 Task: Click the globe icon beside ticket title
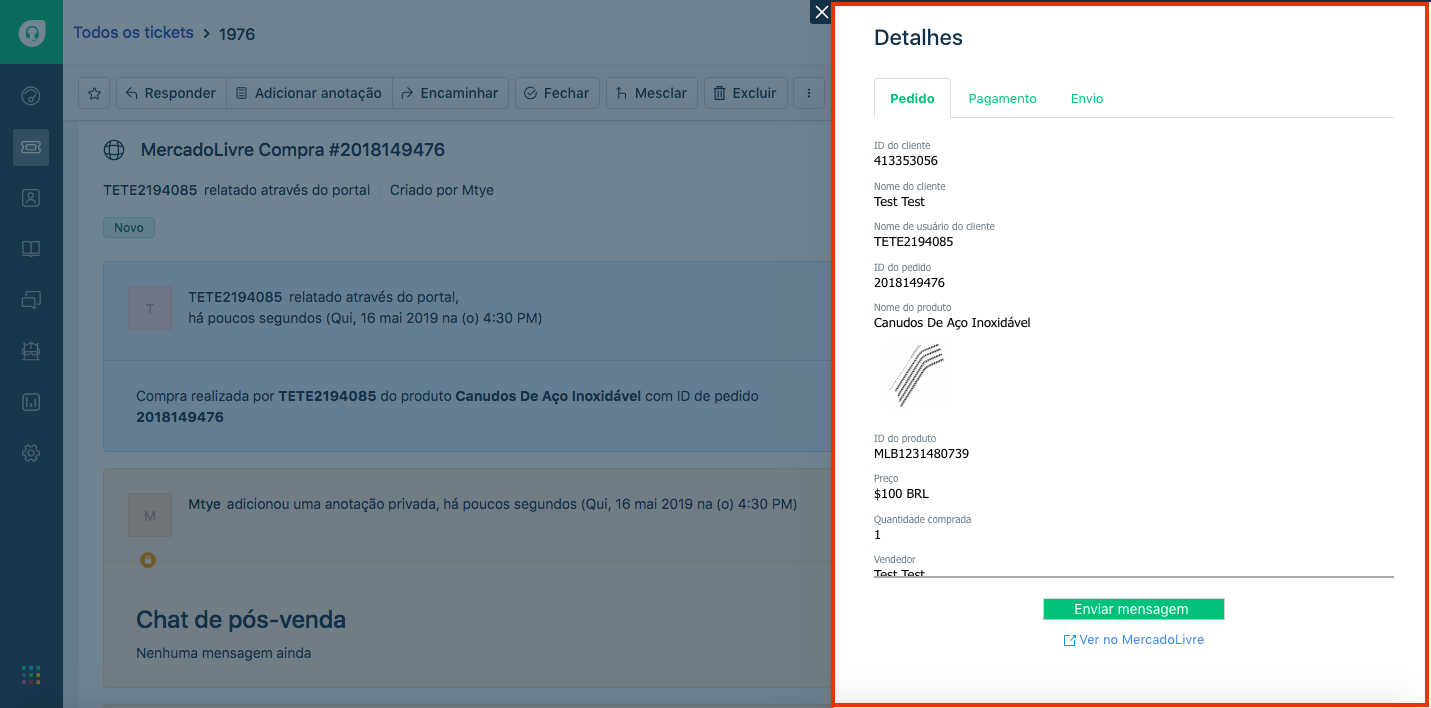pyautogui.click(x=114, y=150)
